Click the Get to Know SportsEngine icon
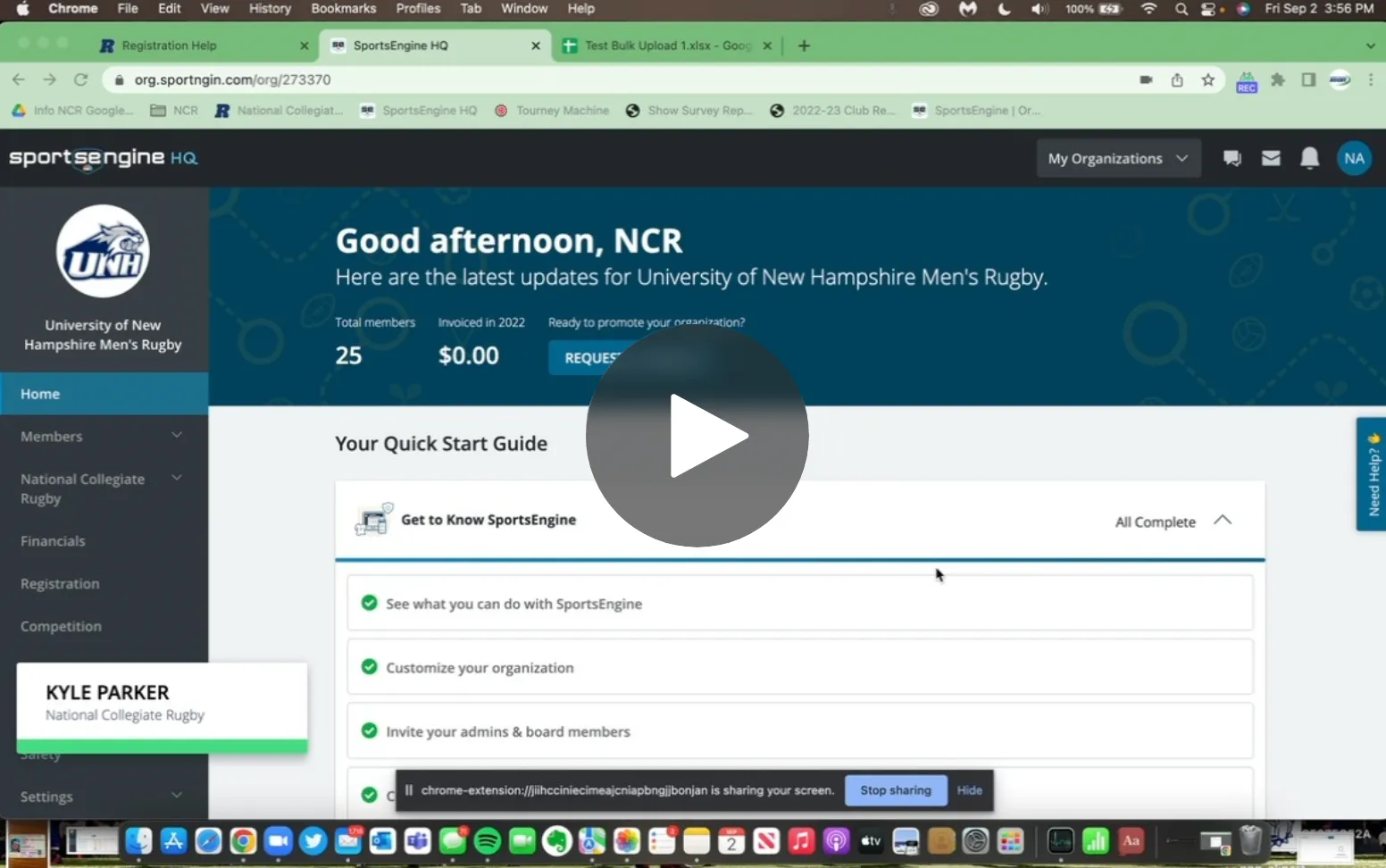 point(374,519)
